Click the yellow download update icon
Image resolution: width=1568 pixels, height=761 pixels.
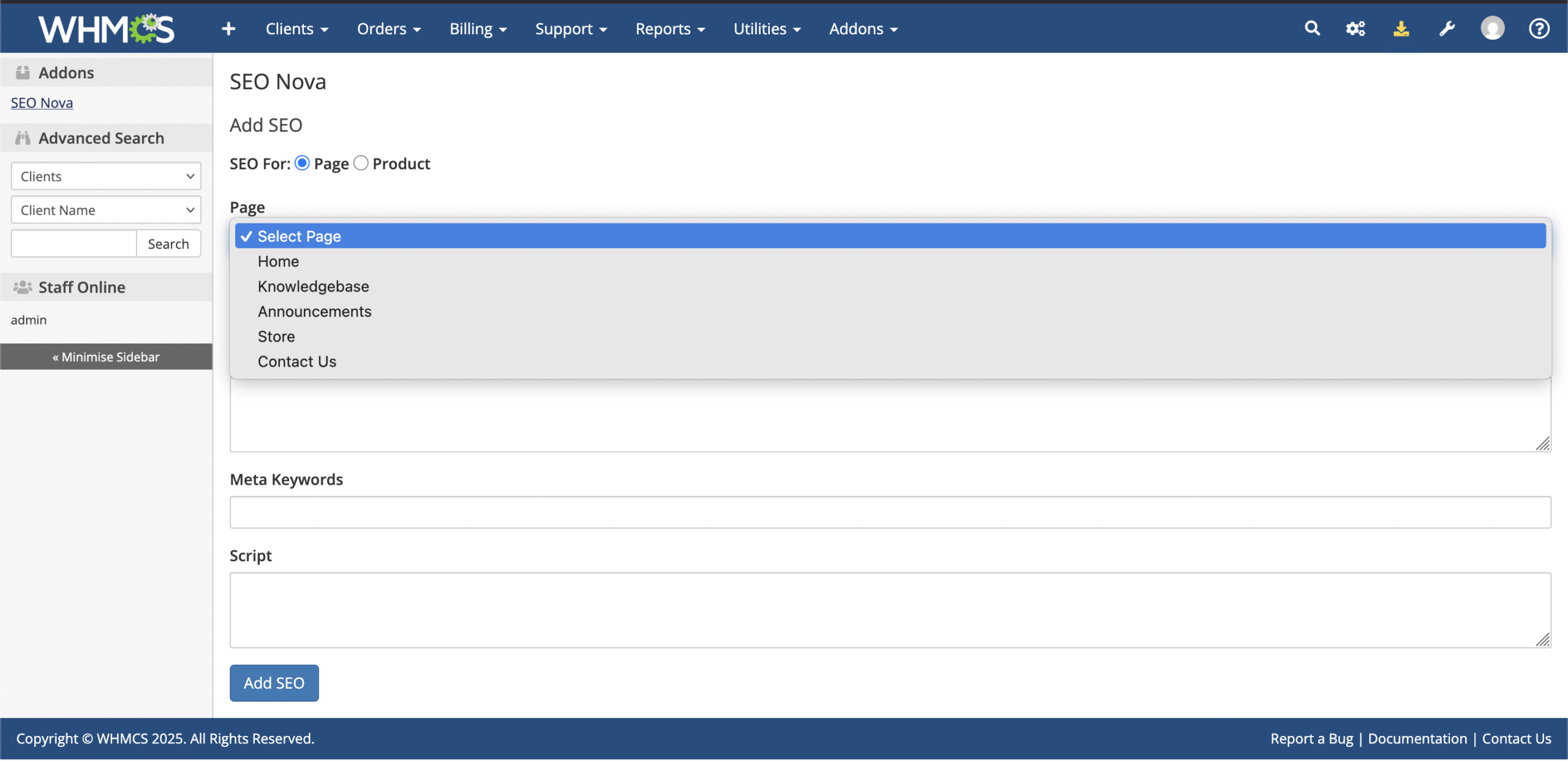[1401, 29]
